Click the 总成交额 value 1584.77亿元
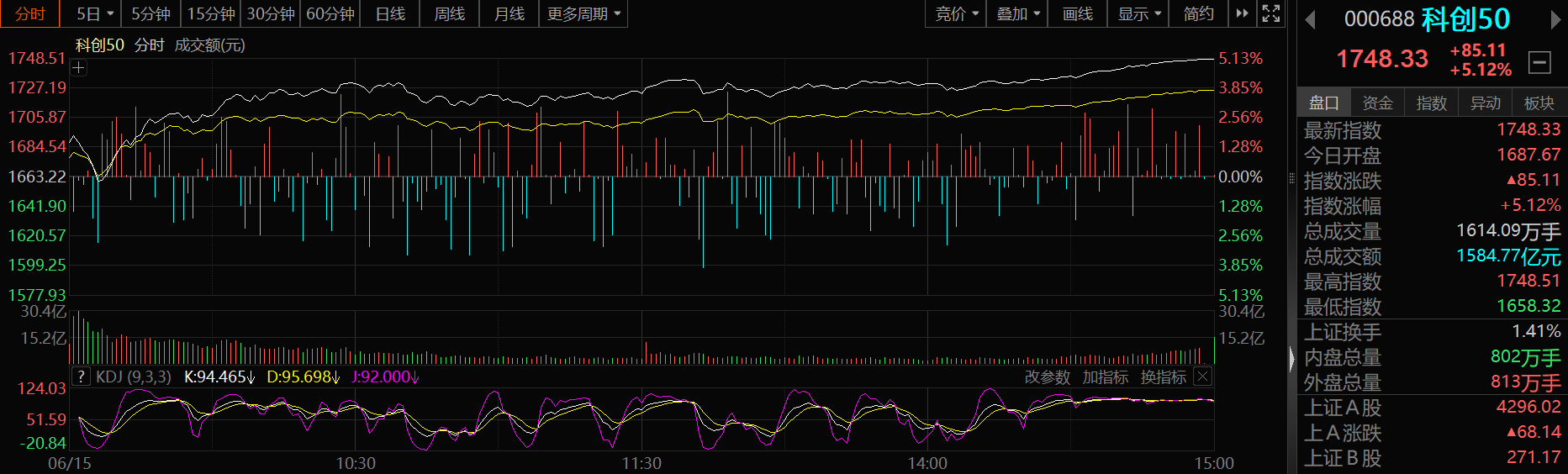 pyautogui.click(x=1508, y=256)
